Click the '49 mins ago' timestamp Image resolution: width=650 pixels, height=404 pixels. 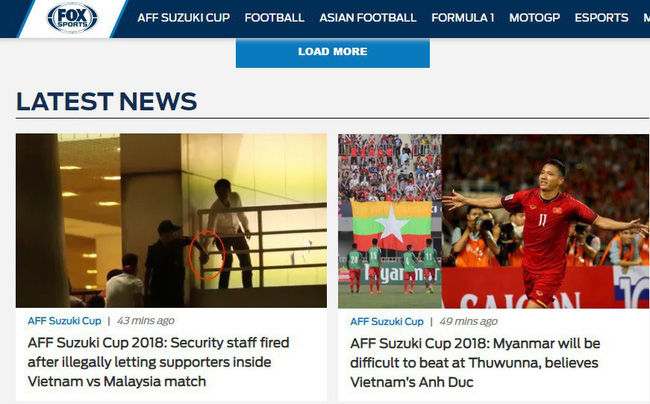click(468, 322)
